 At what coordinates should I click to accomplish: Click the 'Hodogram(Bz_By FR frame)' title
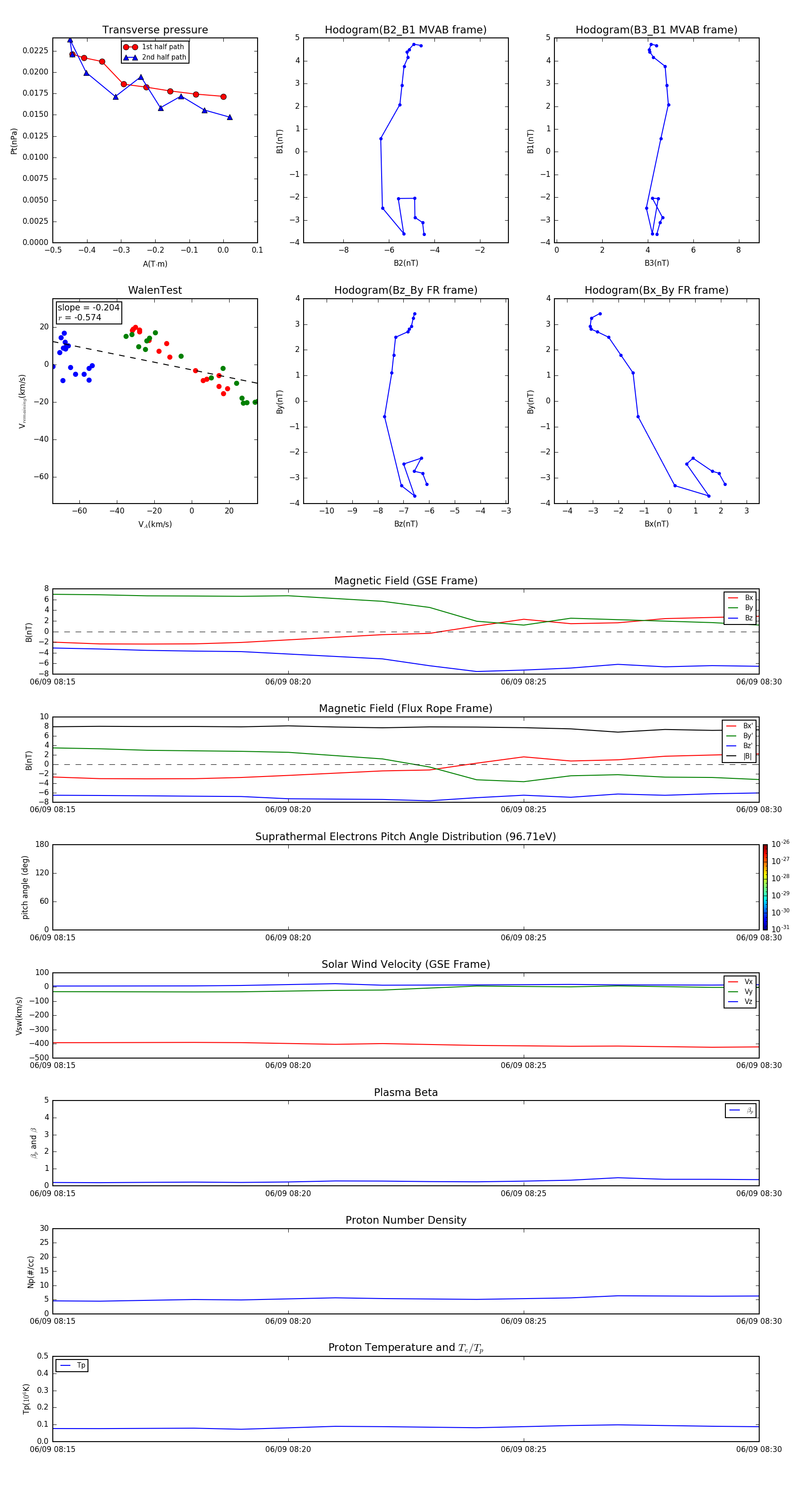coord(406,290)
